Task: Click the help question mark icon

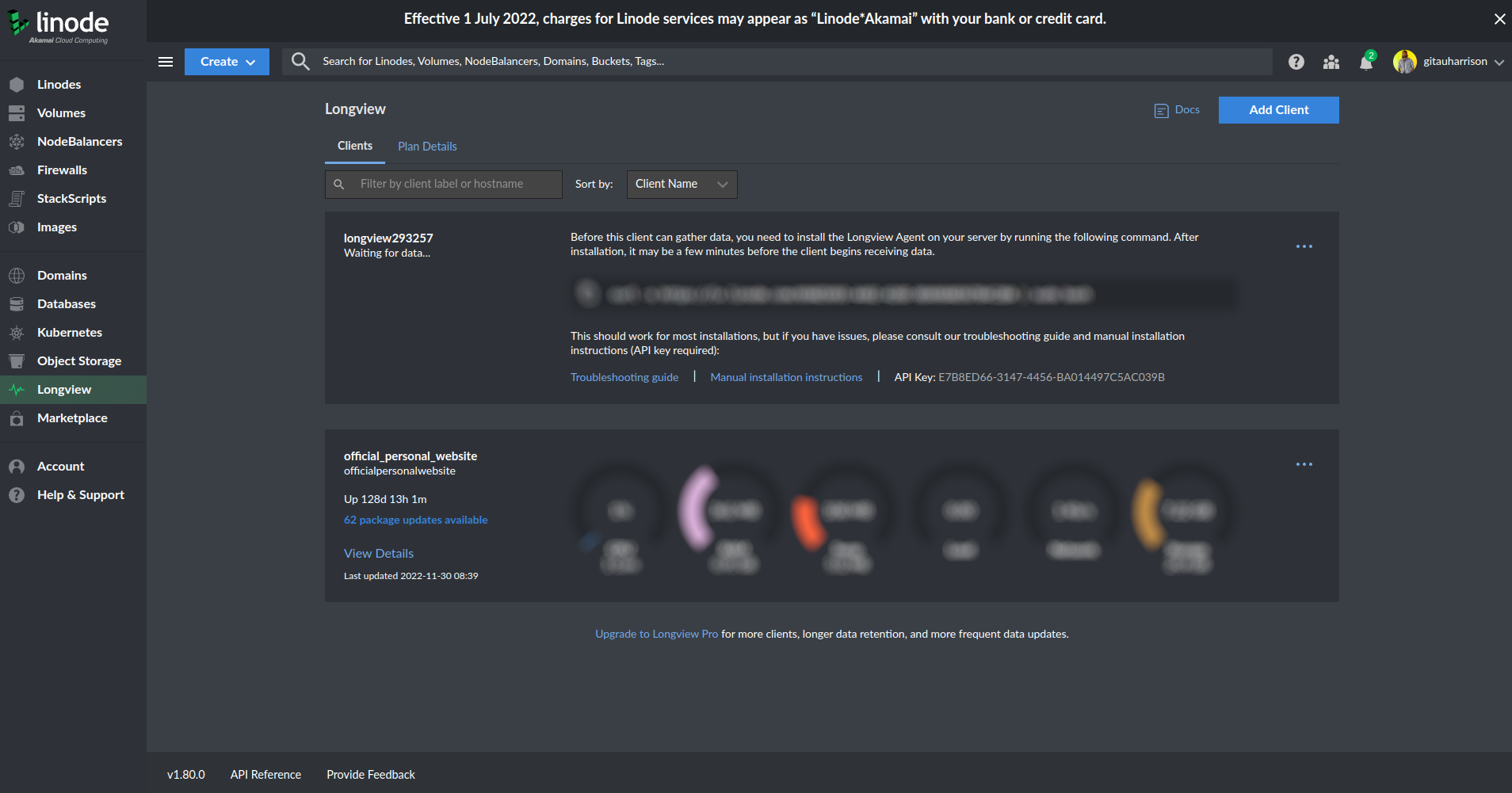Action: [x=1296, y=62]
